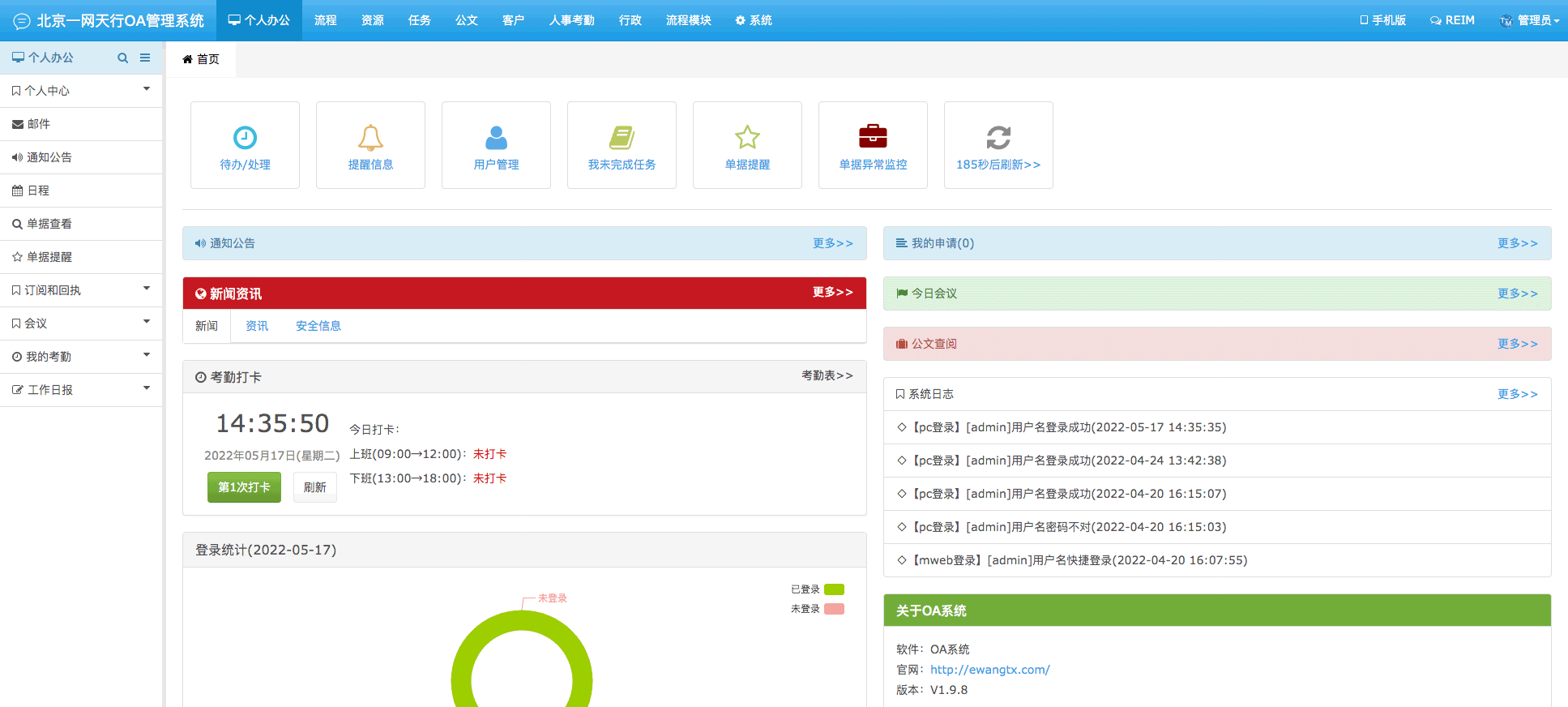Open 提醒信息 bell icon tile
The image size is (1568, 707).
click(x=370, y=138)
